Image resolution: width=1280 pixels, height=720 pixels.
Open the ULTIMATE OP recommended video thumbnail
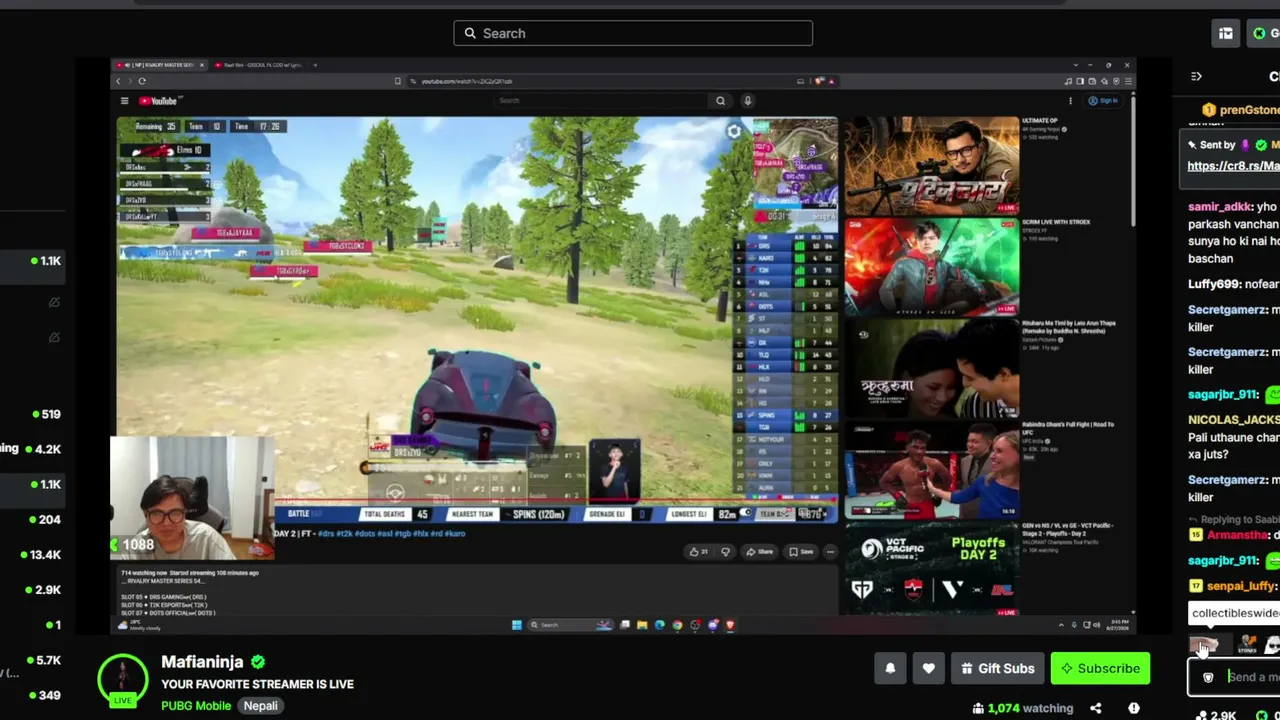click(932, 165)
